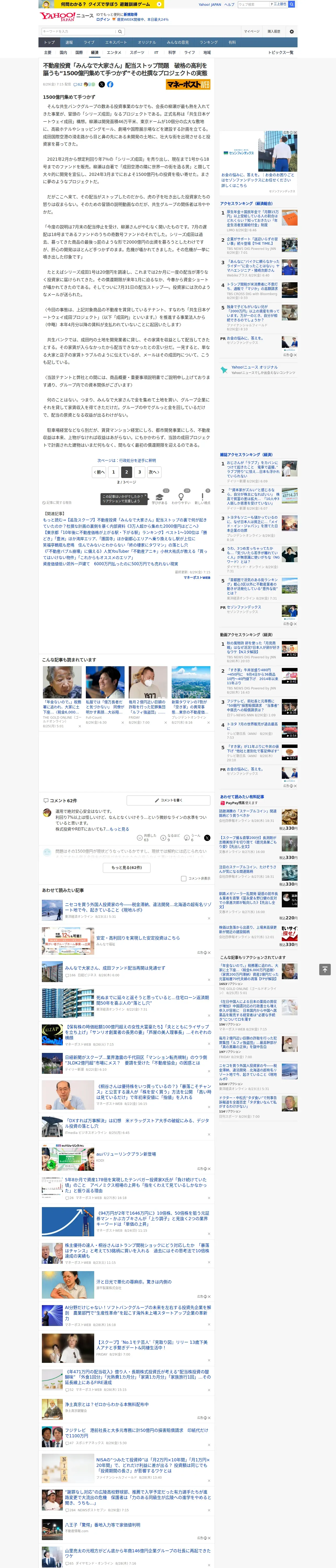Viewport: 336px width, 1568px height.
Task: Open the みんなの意見 tab
Action: tap(177, 43)
